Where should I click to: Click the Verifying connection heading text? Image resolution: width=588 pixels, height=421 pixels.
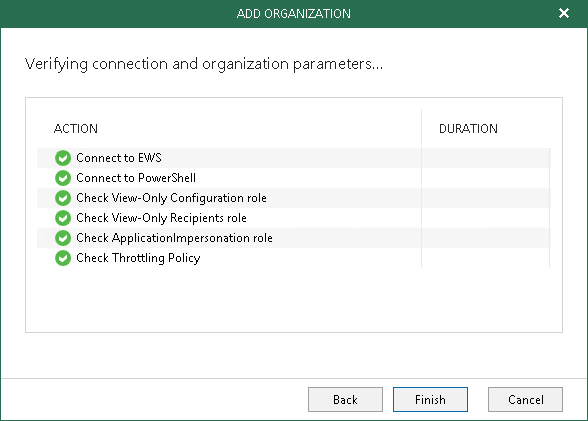coord(204,64)
